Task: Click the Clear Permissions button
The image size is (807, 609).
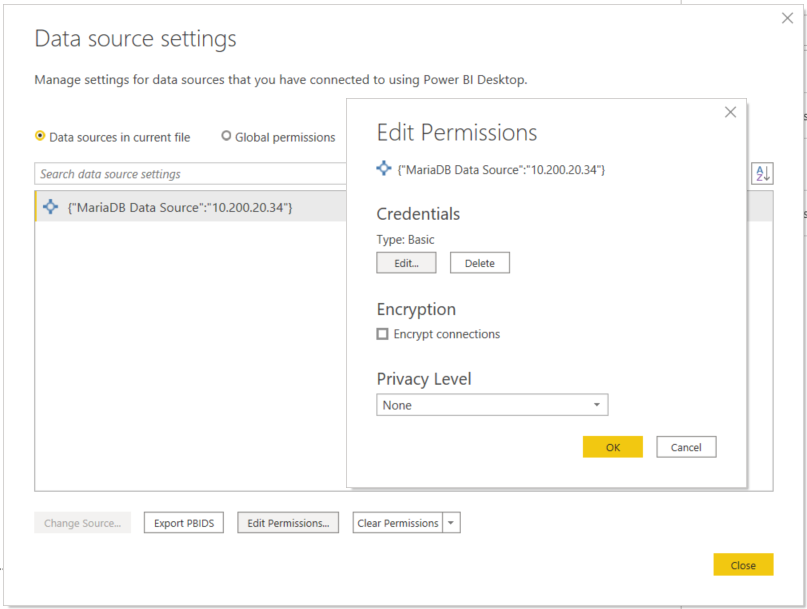Action: (398, 523)
